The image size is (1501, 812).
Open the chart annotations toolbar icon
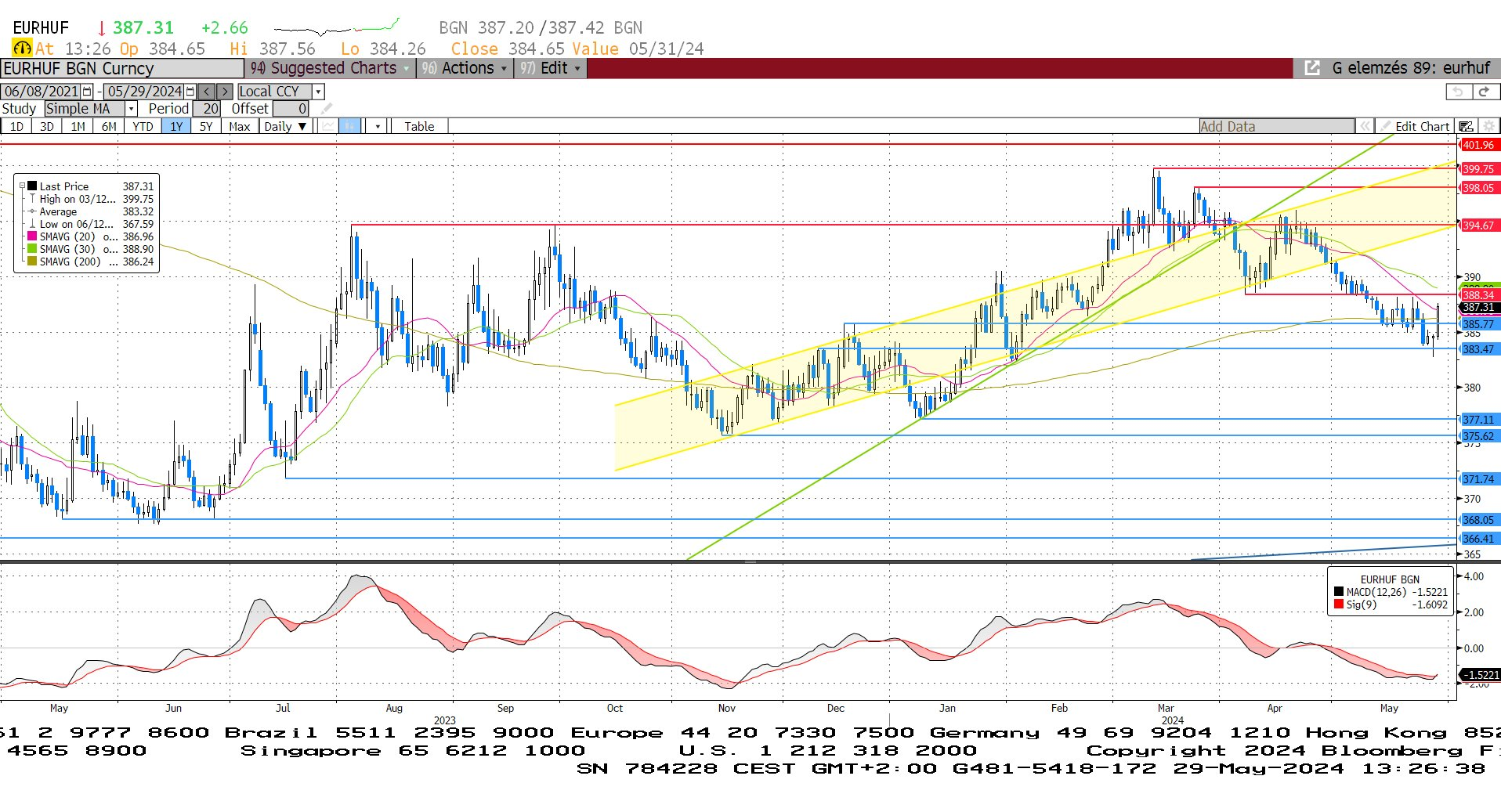tap(1466, 126)
